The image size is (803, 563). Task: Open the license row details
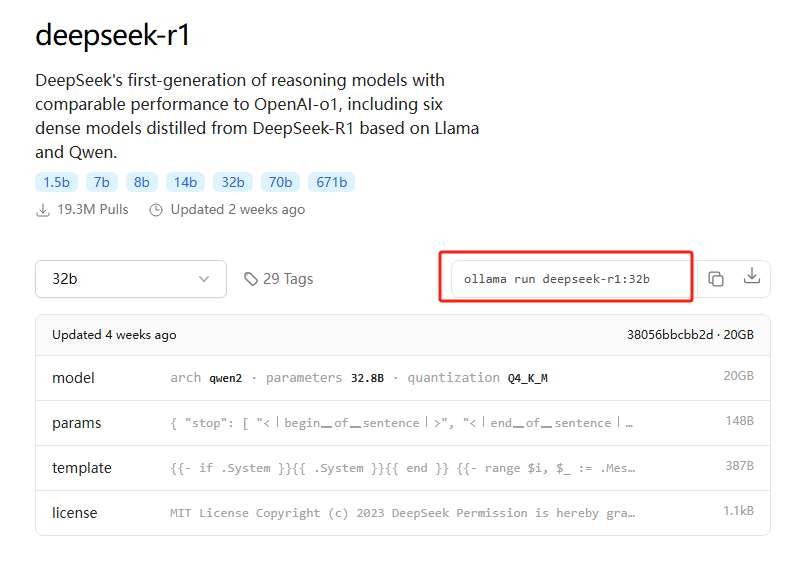click(403, 513)
